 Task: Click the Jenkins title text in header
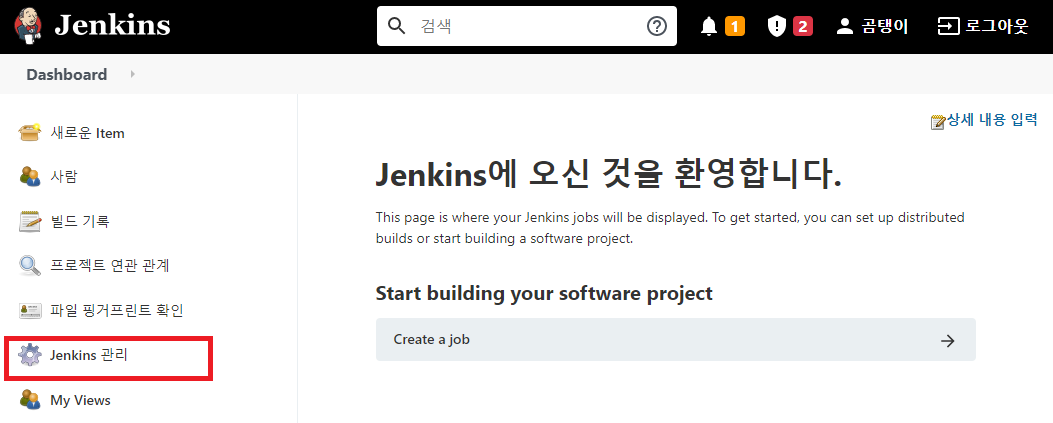[112, 26]
